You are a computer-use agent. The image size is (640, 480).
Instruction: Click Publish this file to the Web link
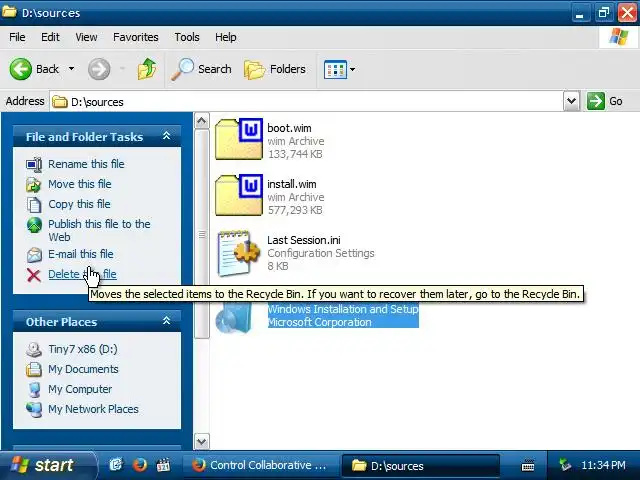[99, 230]
